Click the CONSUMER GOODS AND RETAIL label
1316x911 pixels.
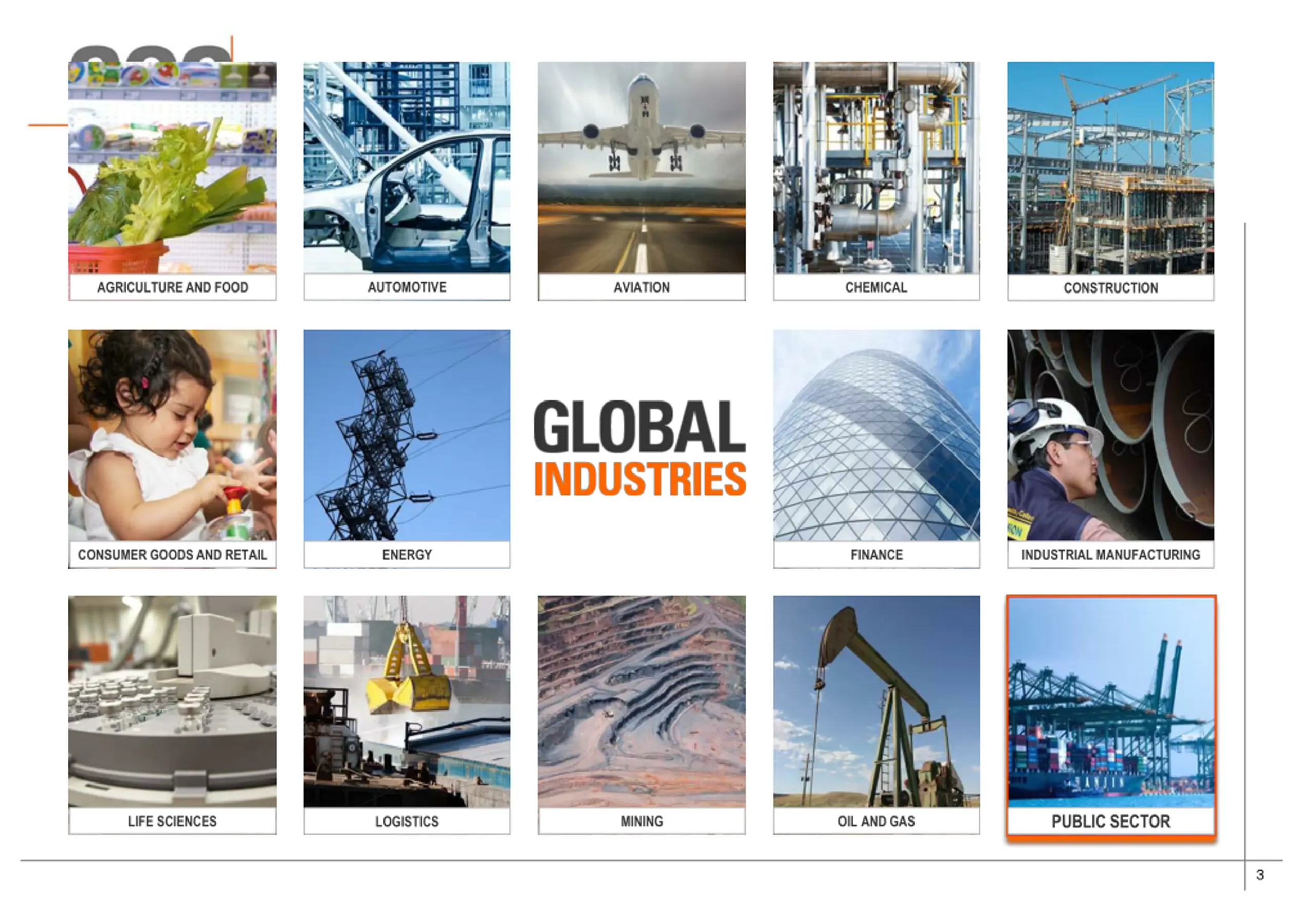[172, 555]
